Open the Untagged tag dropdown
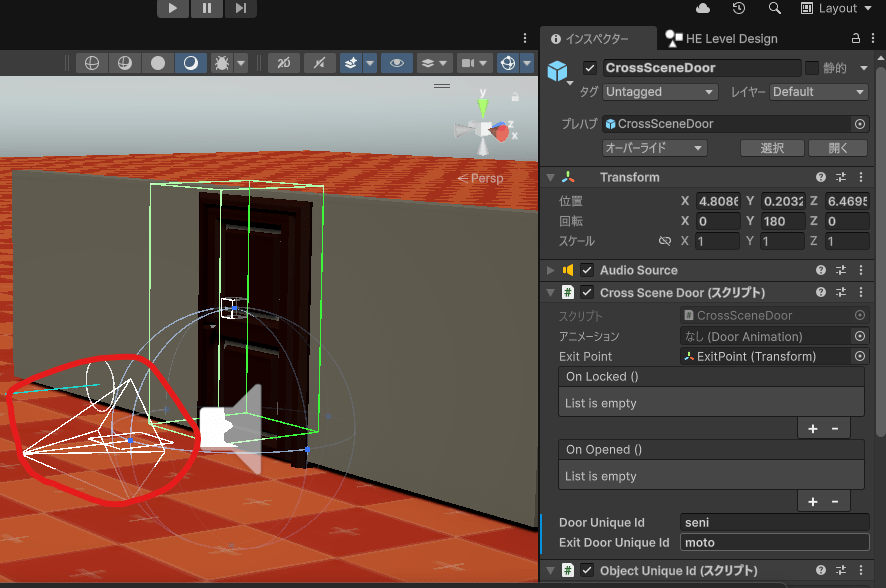 [660, 92]
